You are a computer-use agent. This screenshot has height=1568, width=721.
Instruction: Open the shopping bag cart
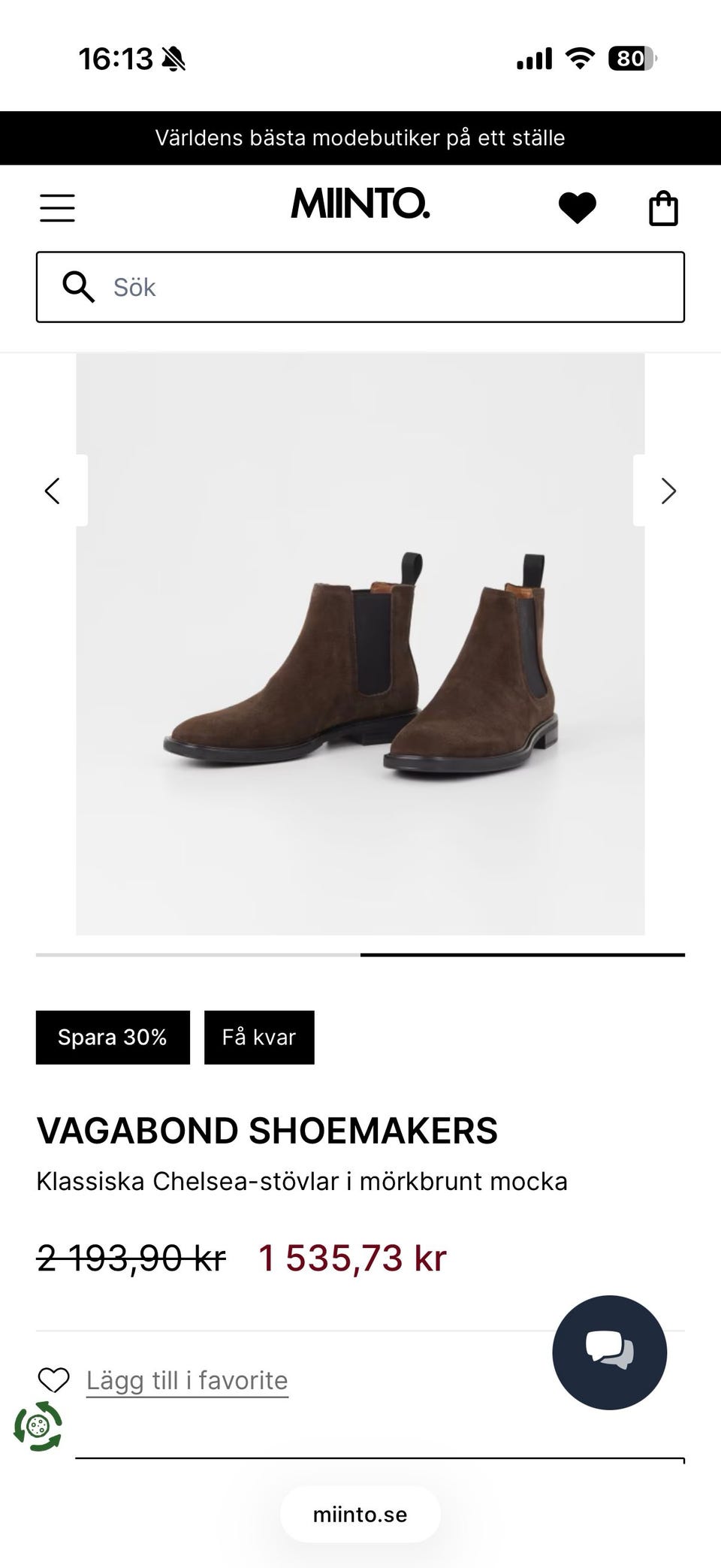[x=663, y=208]
